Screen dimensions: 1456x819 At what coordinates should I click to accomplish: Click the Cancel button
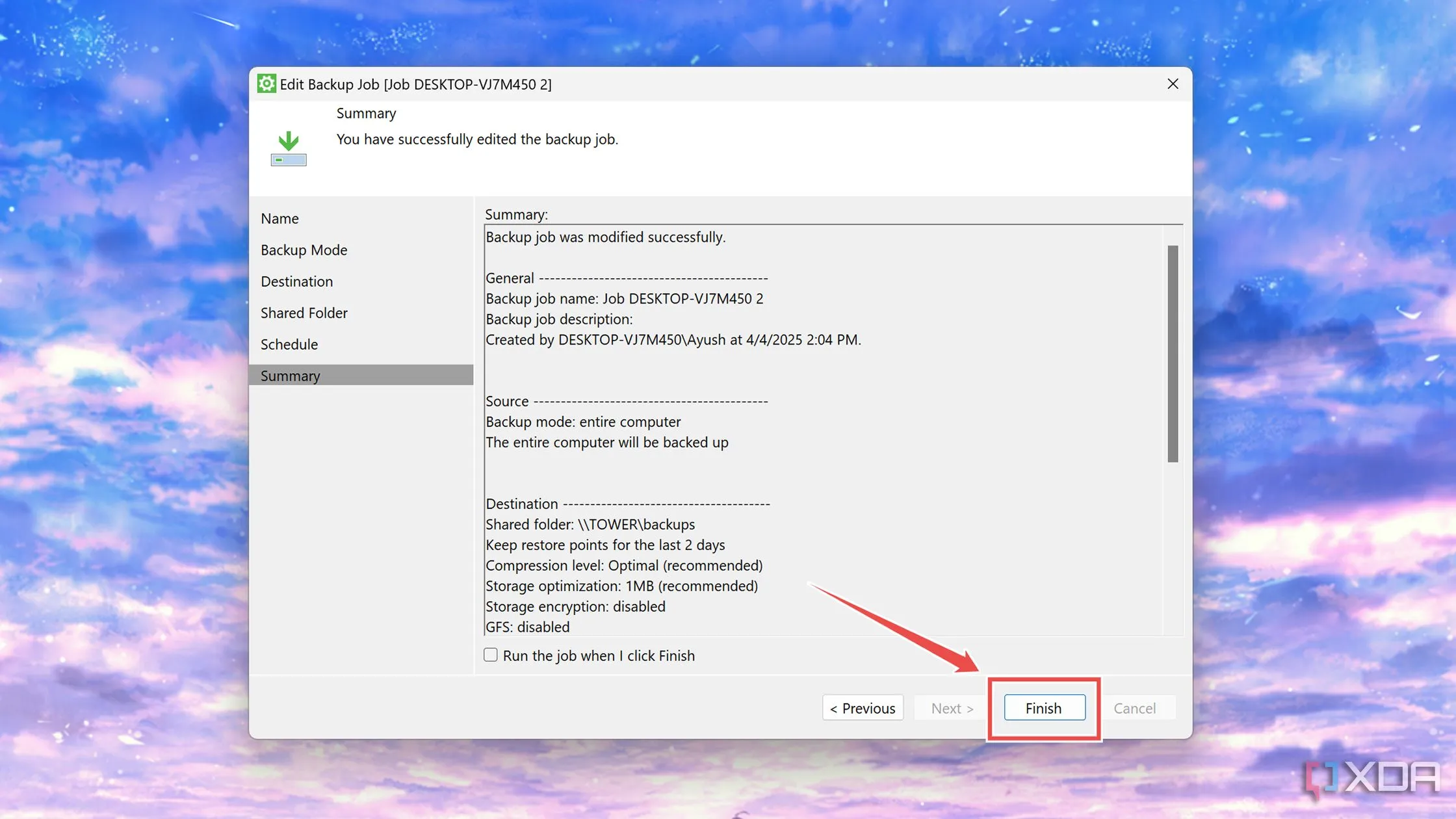(1134, 708)
